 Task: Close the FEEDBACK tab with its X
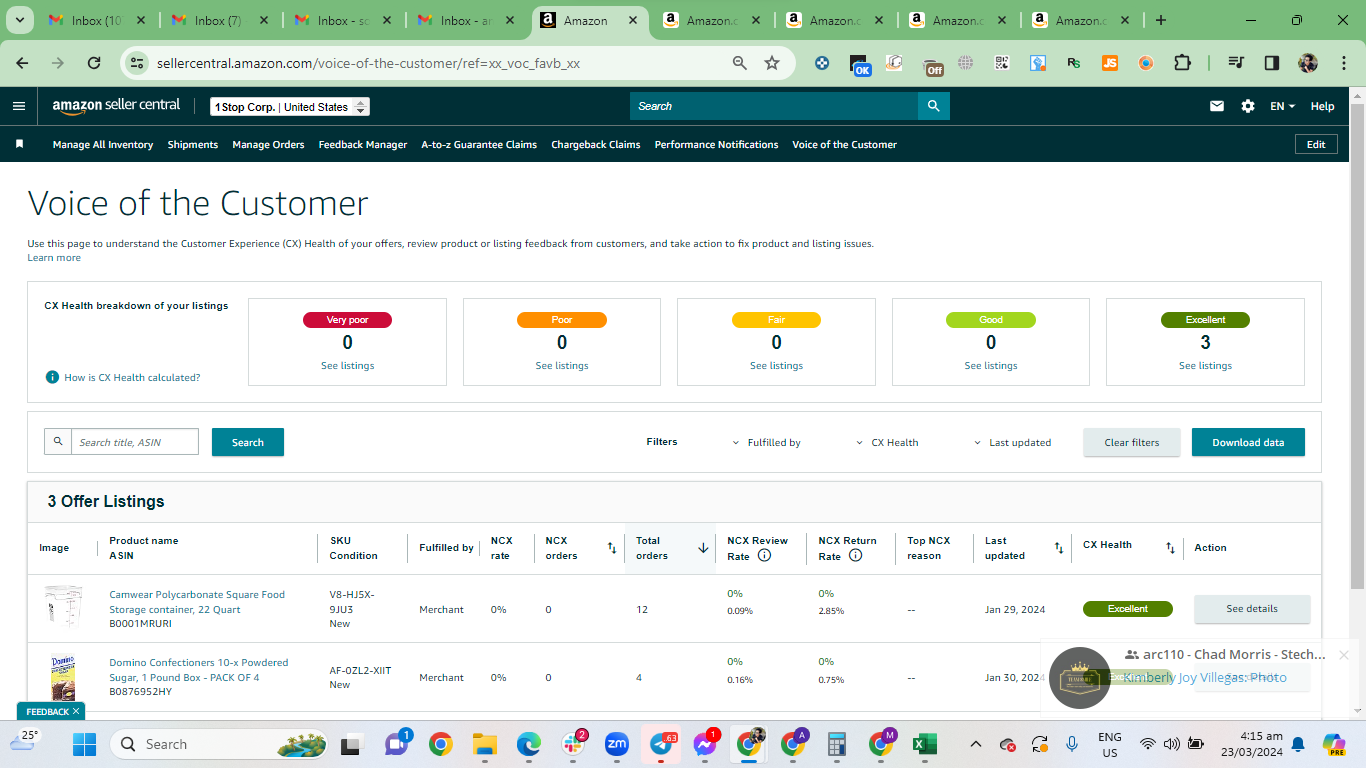pos(76,711)
